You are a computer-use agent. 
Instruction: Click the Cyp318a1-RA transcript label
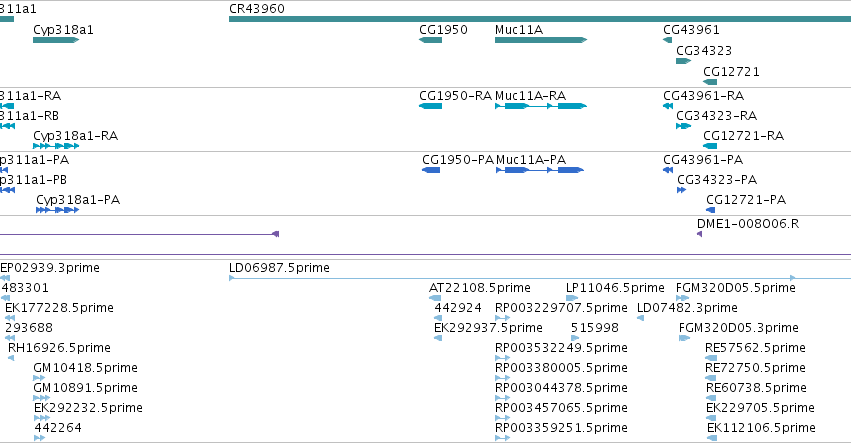[x=75, y=136]
